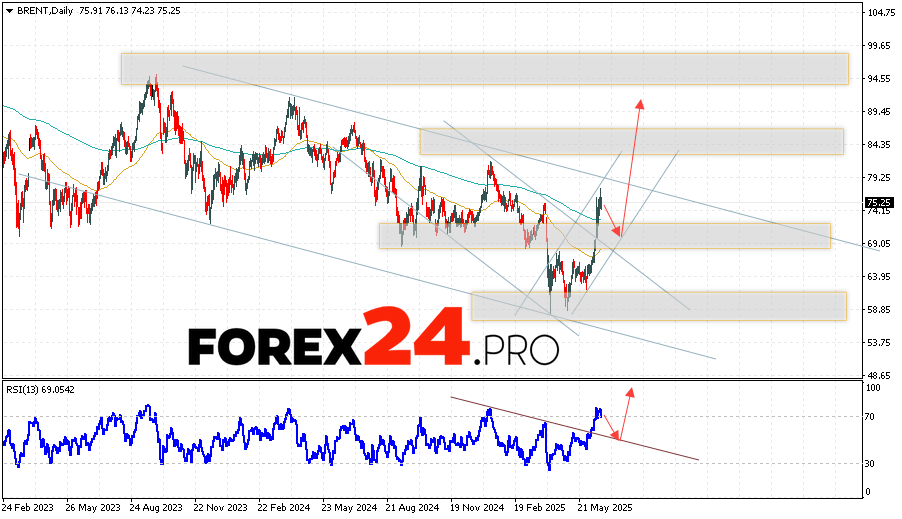Select the top gray resistance zone near 94.55
This screenshot has height=519, width=902.
(484, 68)
